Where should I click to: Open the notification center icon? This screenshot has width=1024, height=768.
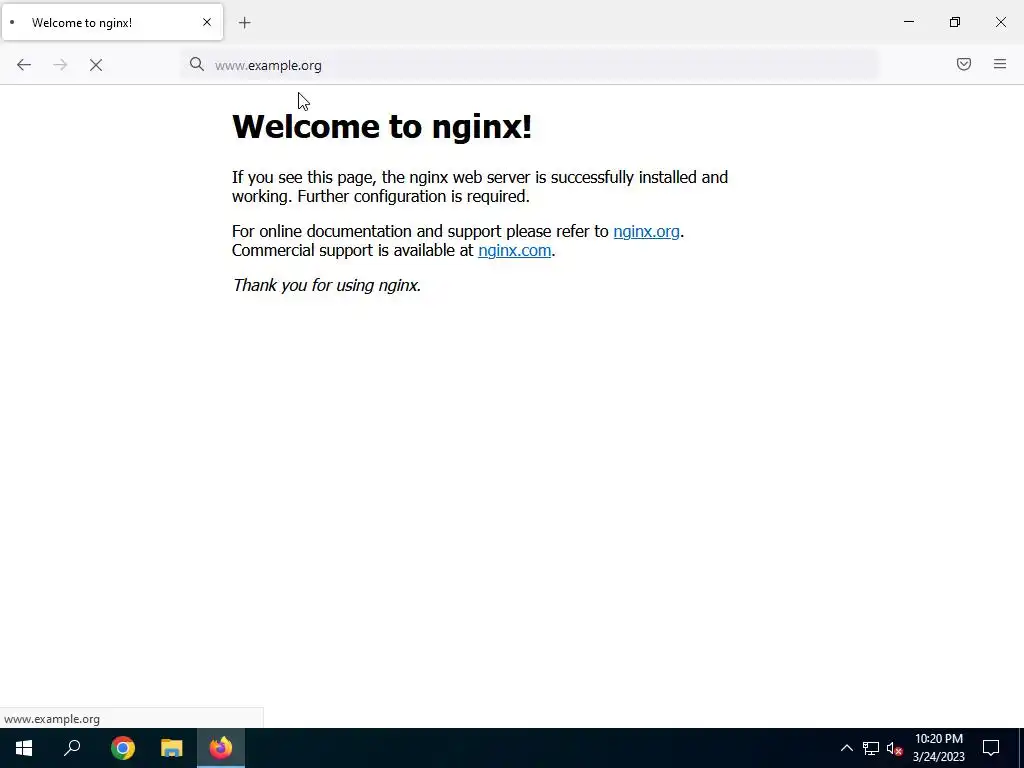tap(991, 748)
